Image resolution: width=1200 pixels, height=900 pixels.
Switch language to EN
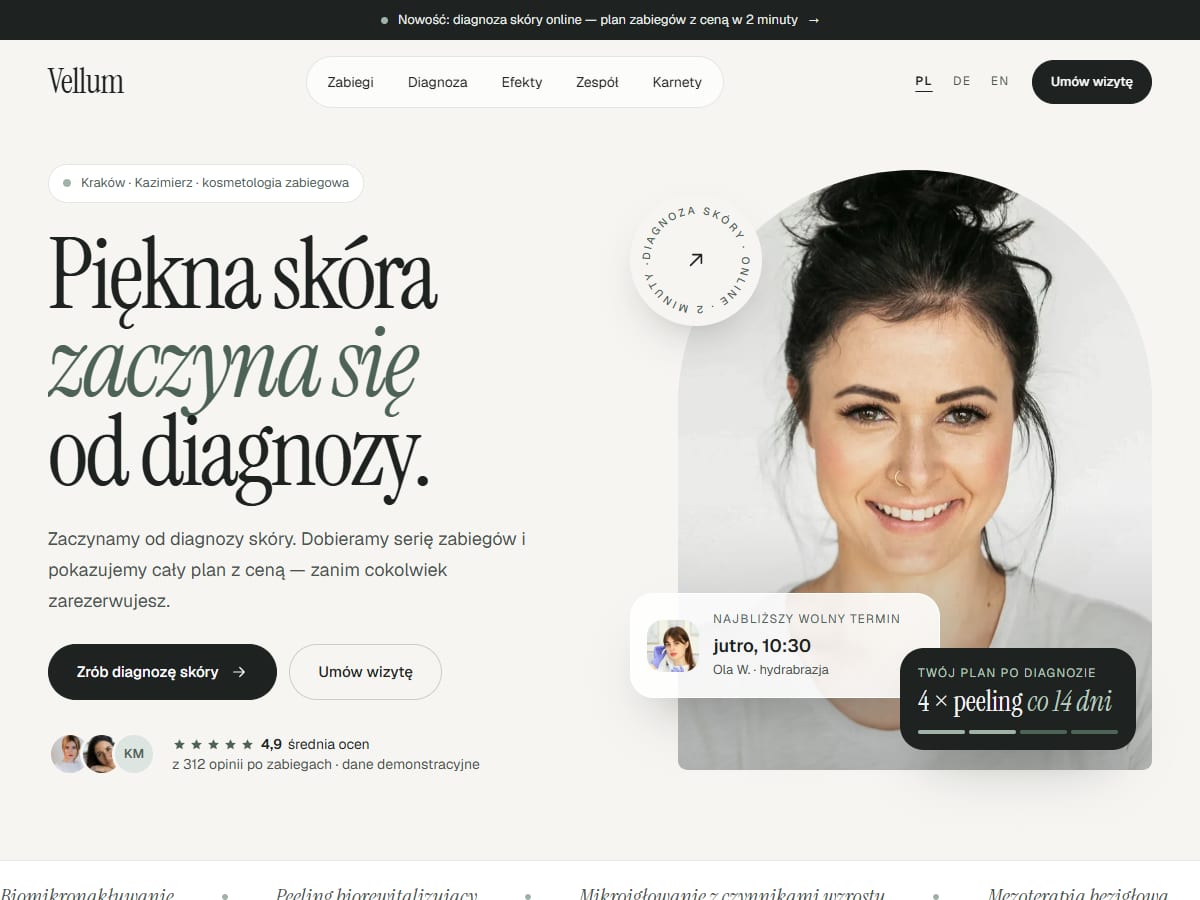(x=1000, y=81)
